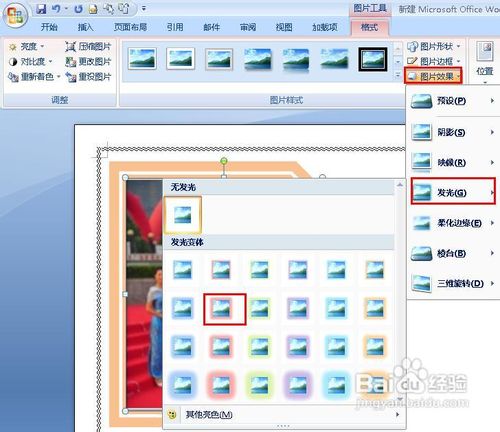Pick the first-row aqua glow variation
500x432 pixels.
coord(336,270)
